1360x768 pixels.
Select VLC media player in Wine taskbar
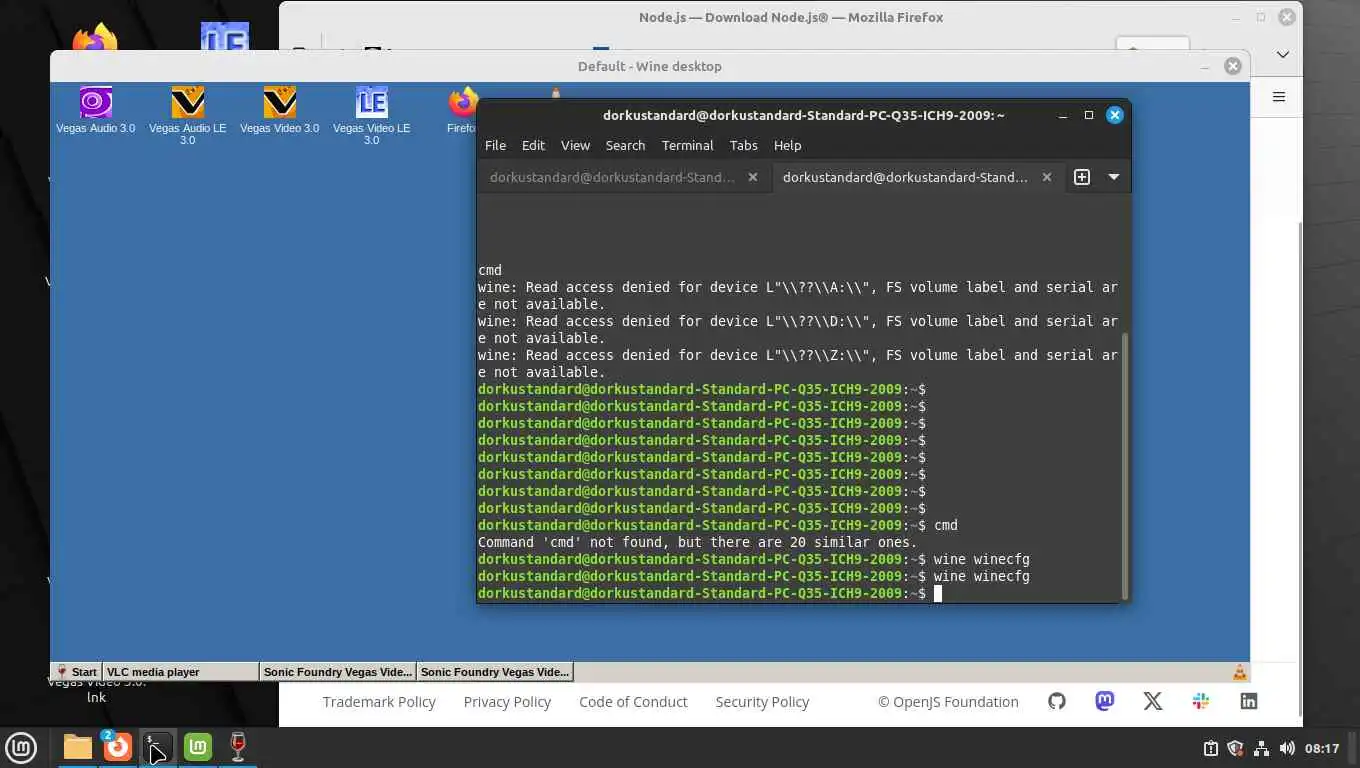click(x=181, y=672)
